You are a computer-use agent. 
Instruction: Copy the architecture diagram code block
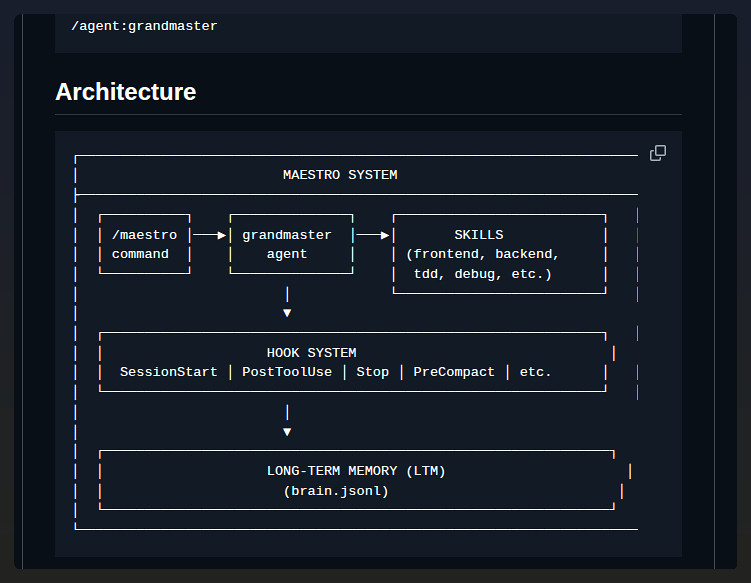(658, 153)
